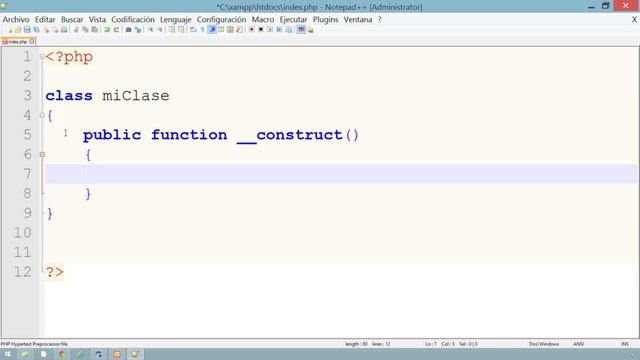Toggle show all characters icon

(202, 30)
